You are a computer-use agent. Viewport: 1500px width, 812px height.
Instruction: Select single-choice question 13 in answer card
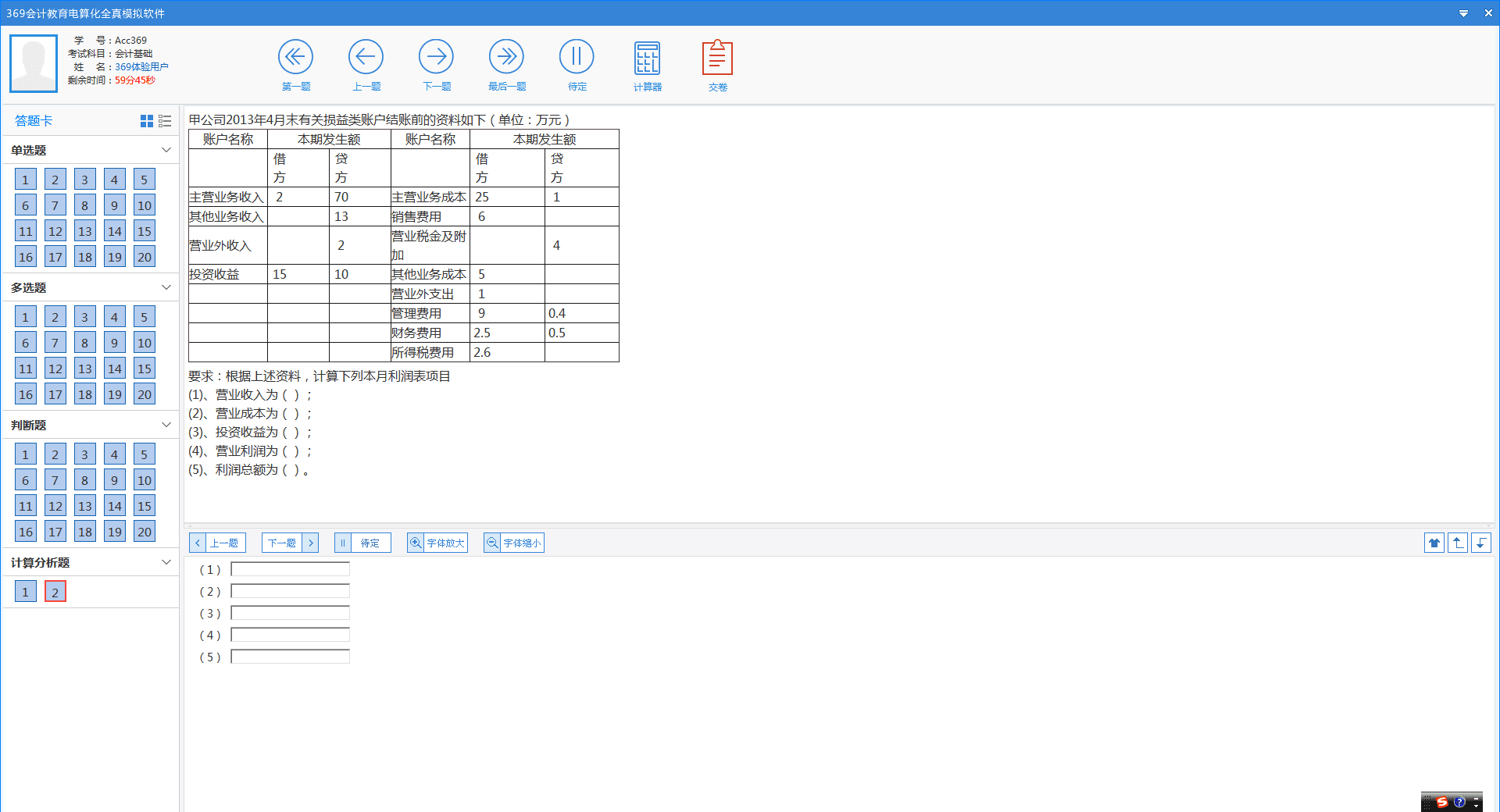click(x=85, y=231)
